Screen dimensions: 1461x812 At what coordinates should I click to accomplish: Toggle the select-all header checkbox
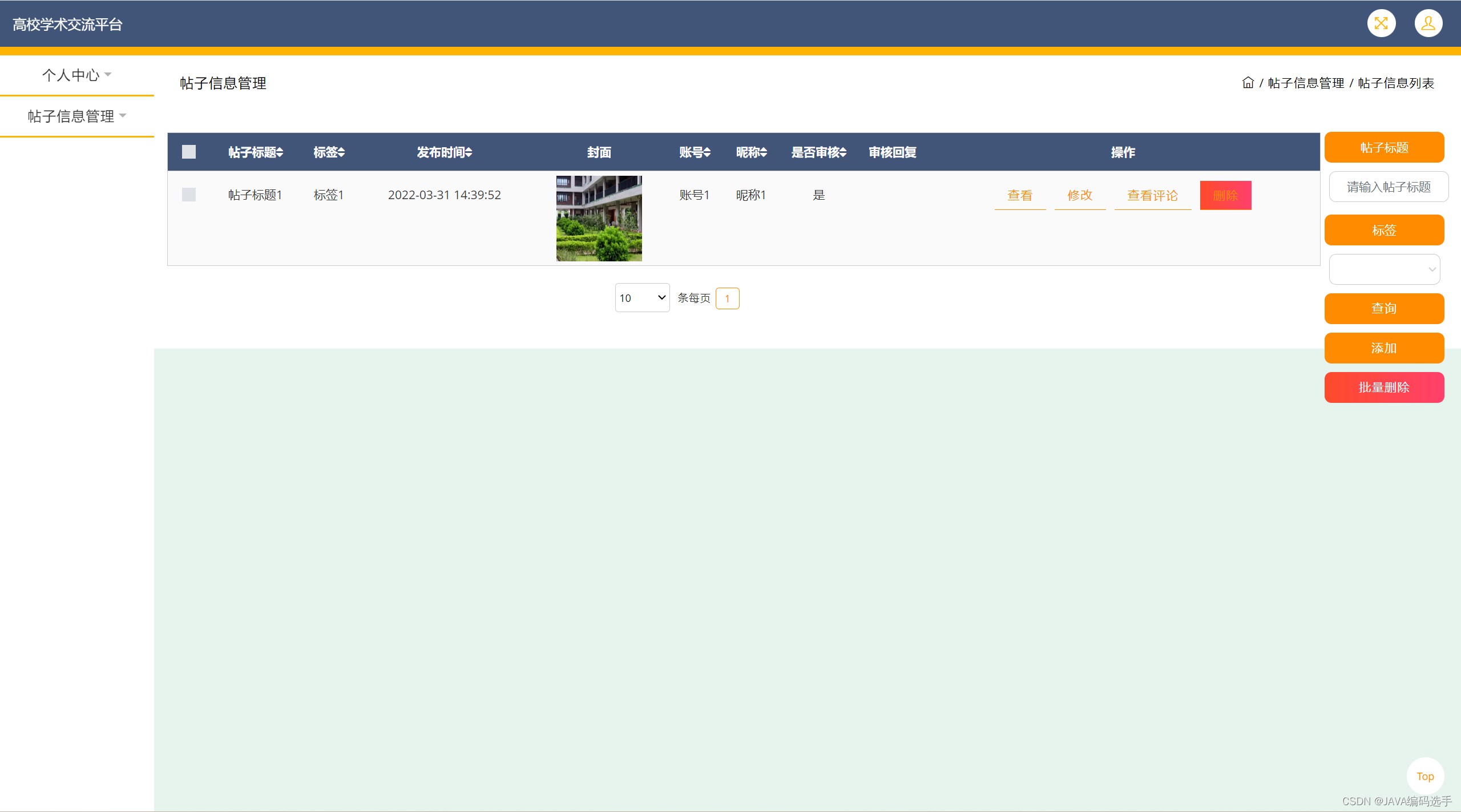(189, 152)
